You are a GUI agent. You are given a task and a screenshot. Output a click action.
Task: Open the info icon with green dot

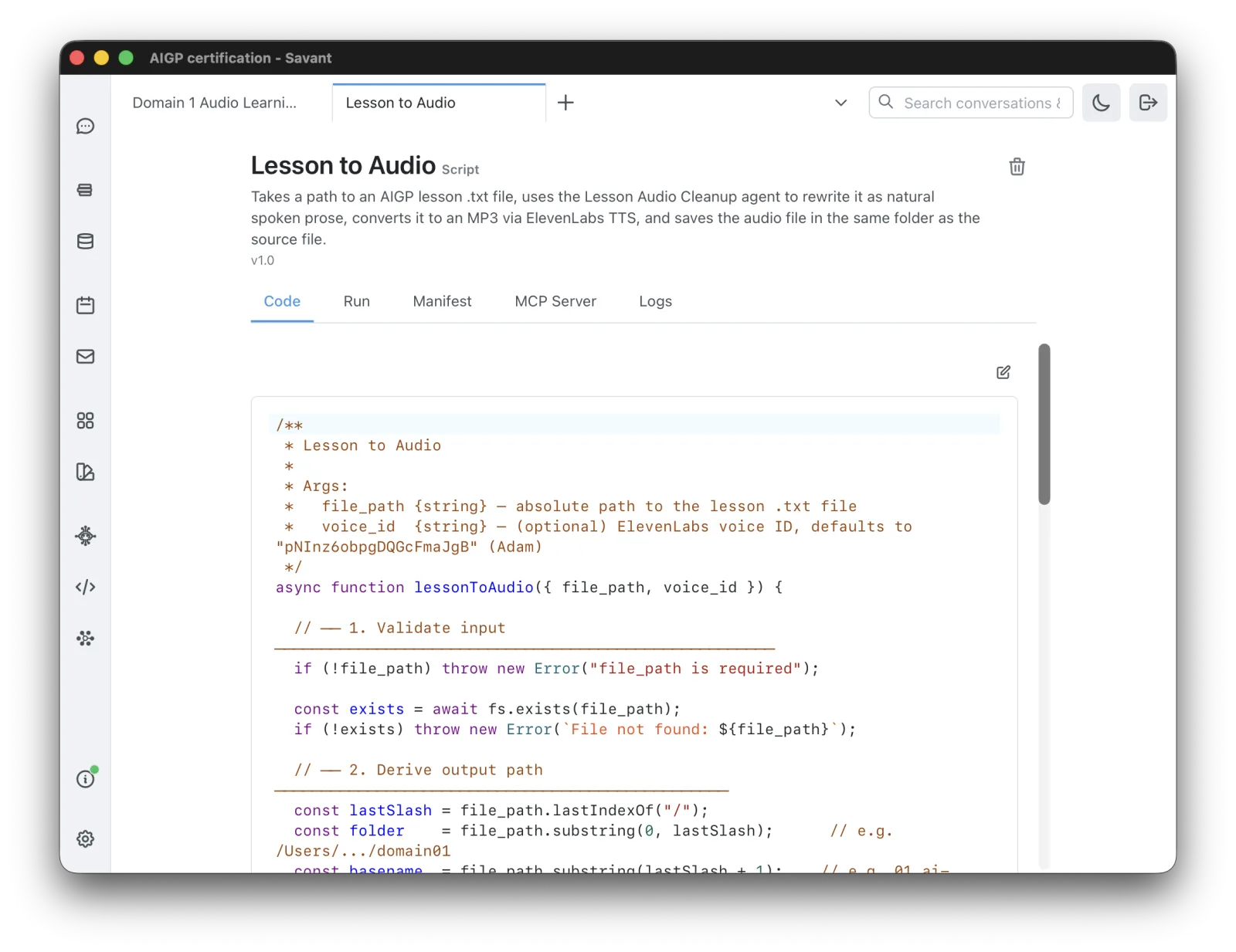pyautogui.click(x=85, y=779)
